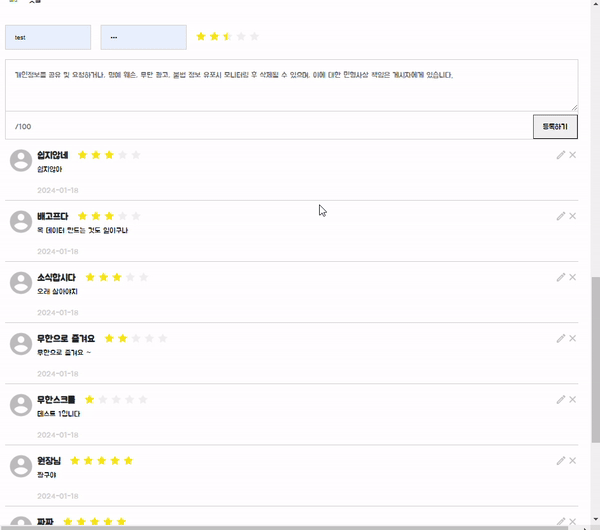
Task: Edit the 쉽지않네 review with pencil icon
Action: (x=561, y=155)
